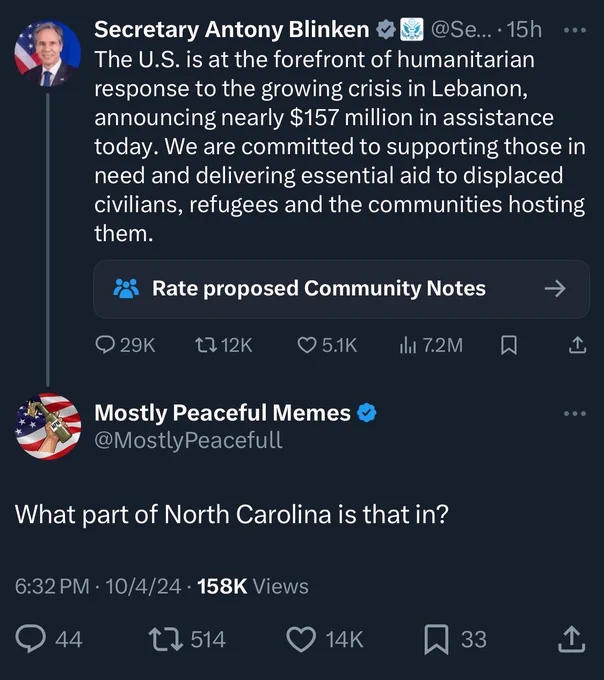Image resolution: width=604 pixels, height=680 pixels.
Task: Share Blinken's post via share icon
Action: [x=577, y=345]
